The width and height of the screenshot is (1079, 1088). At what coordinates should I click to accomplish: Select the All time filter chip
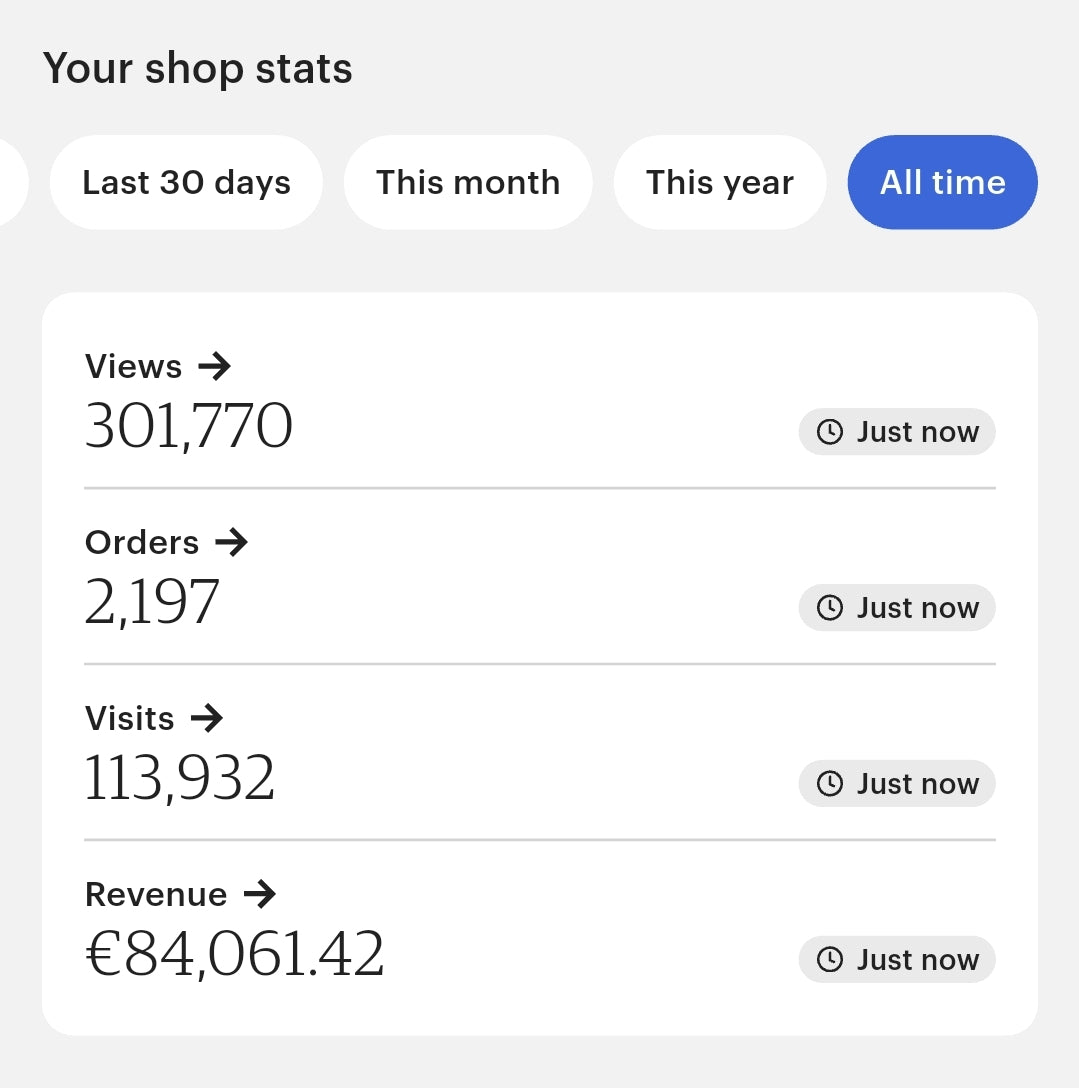(x=942, y=183)
